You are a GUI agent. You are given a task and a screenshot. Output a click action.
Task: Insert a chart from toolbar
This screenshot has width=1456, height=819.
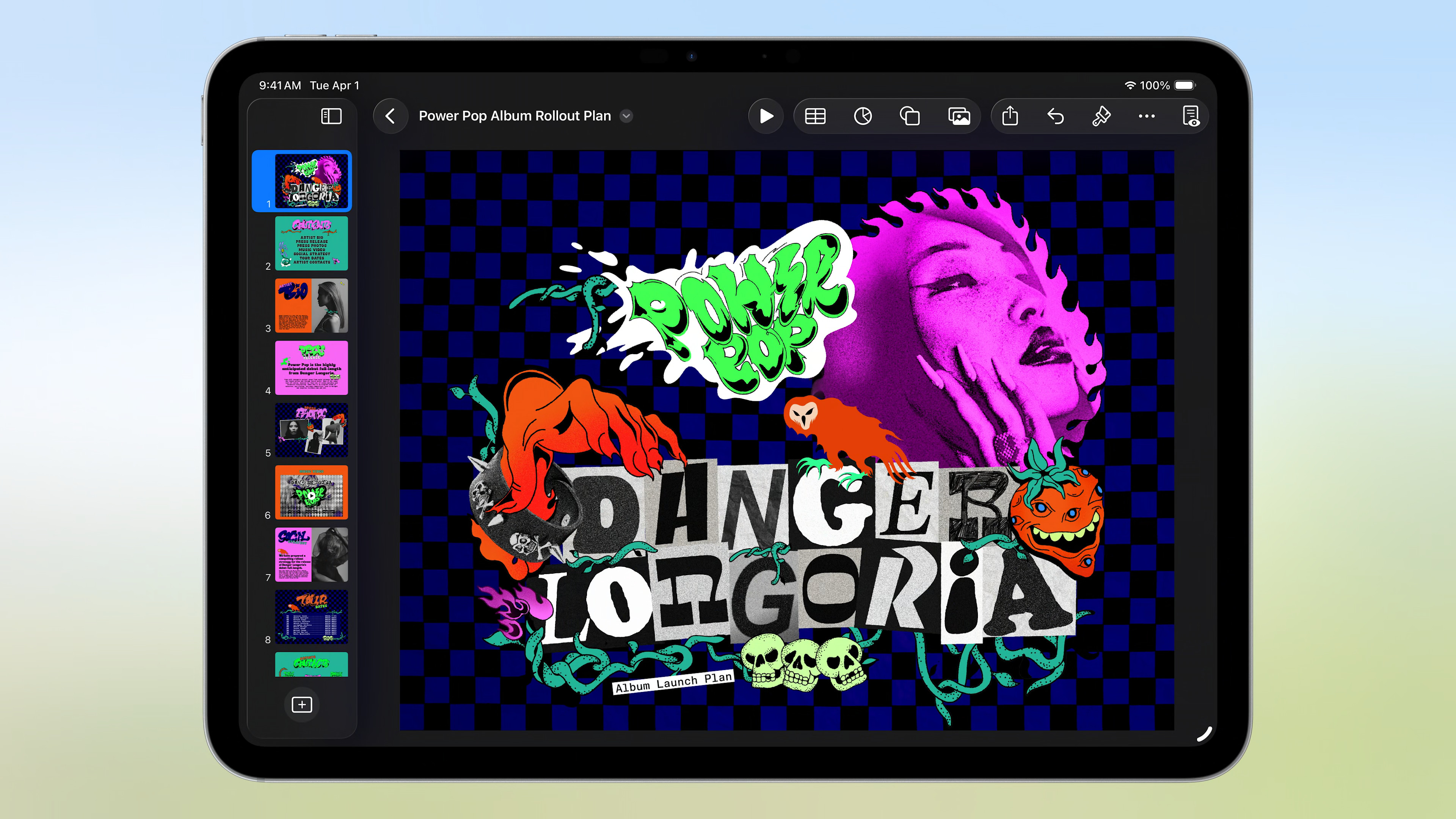coord(863,116)
